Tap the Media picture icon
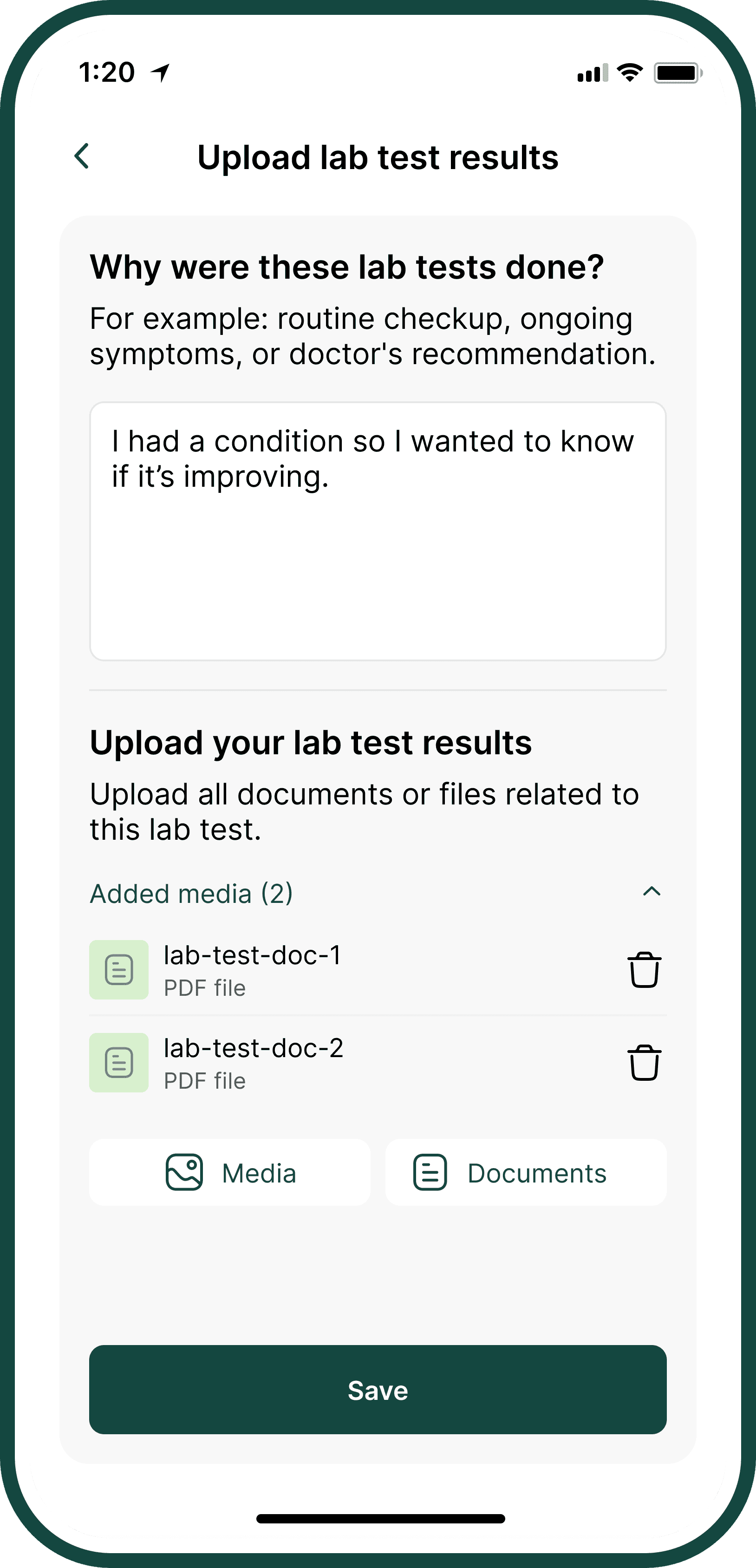 coord(184,1172)
